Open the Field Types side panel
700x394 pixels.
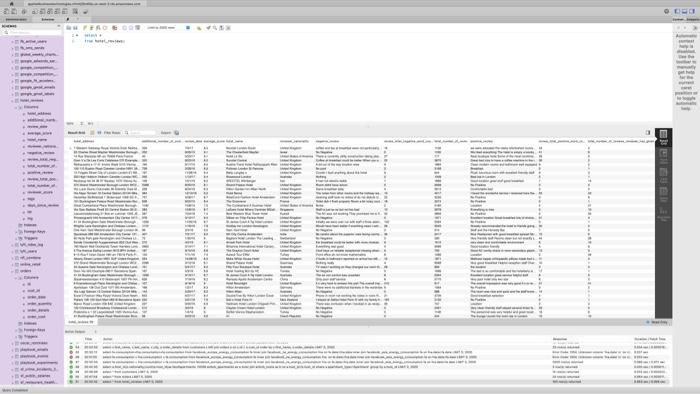coord(663,175)
